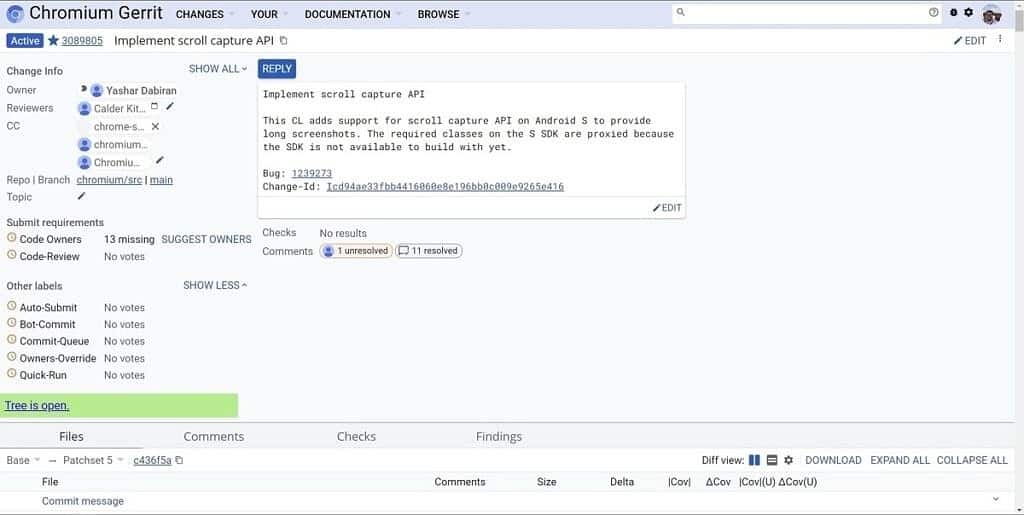Switch to unified diff view
The image size is (1024, 515).
pyautogui.click(x=771, y=460)
